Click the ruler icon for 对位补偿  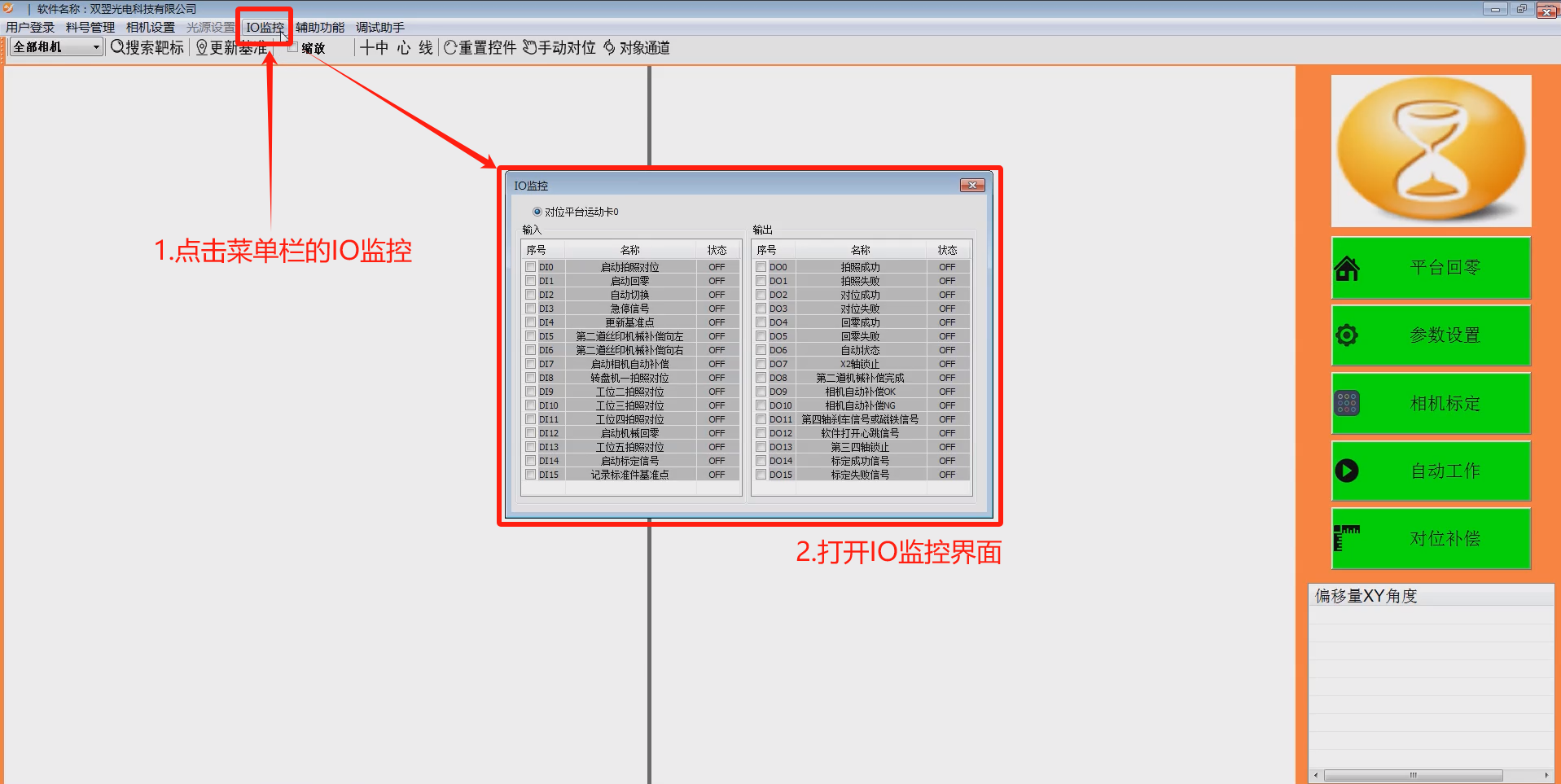[1347, 538]
